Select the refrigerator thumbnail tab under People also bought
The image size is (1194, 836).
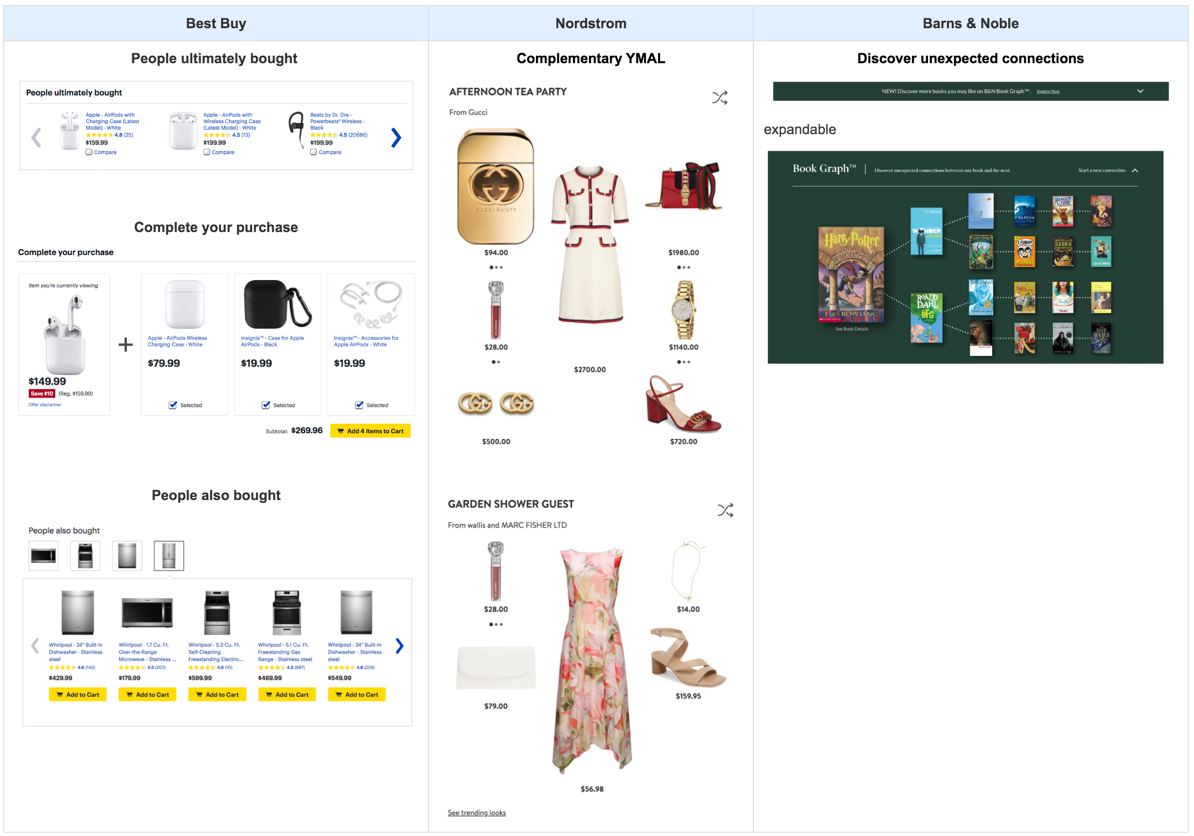click(169, 556)
